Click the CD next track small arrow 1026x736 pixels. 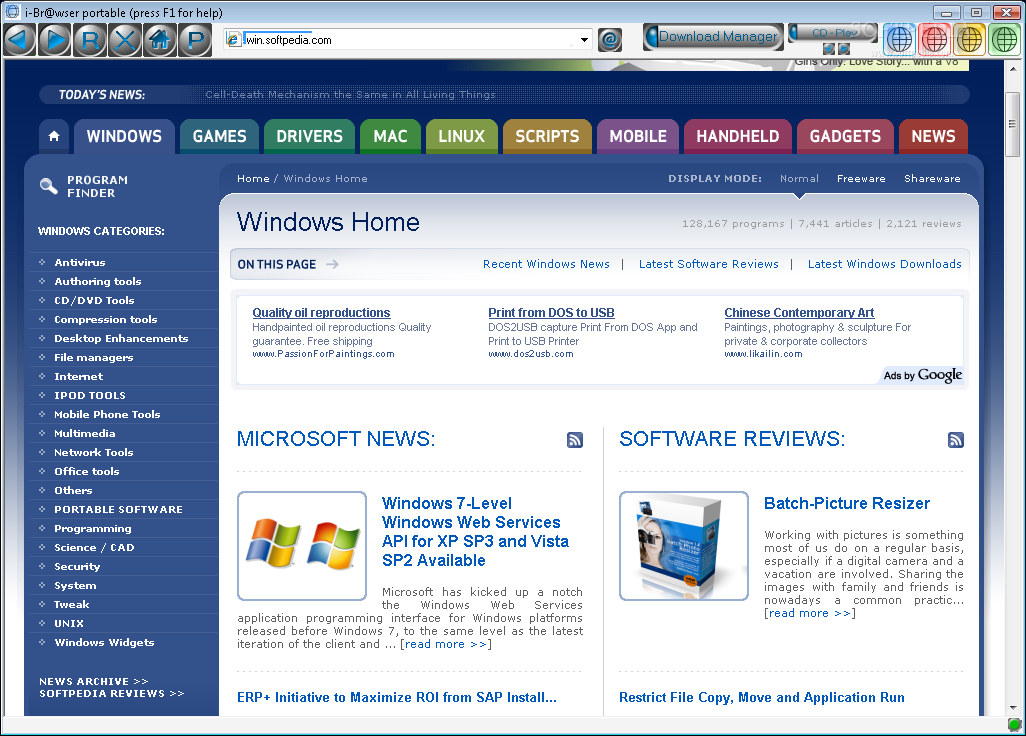844,49
